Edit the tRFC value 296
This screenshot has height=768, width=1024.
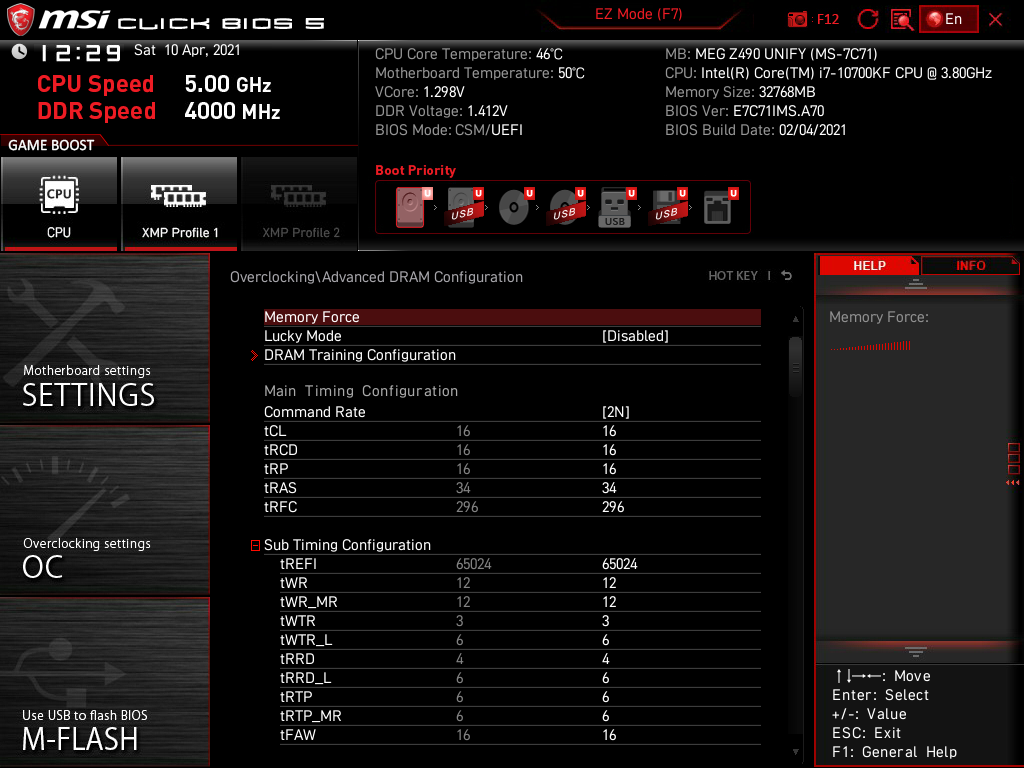coord(613,507)
